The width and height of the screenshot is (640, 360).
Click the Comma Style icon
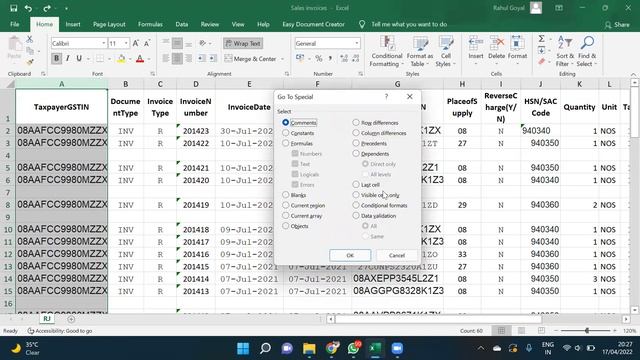[x=330, y=59]
